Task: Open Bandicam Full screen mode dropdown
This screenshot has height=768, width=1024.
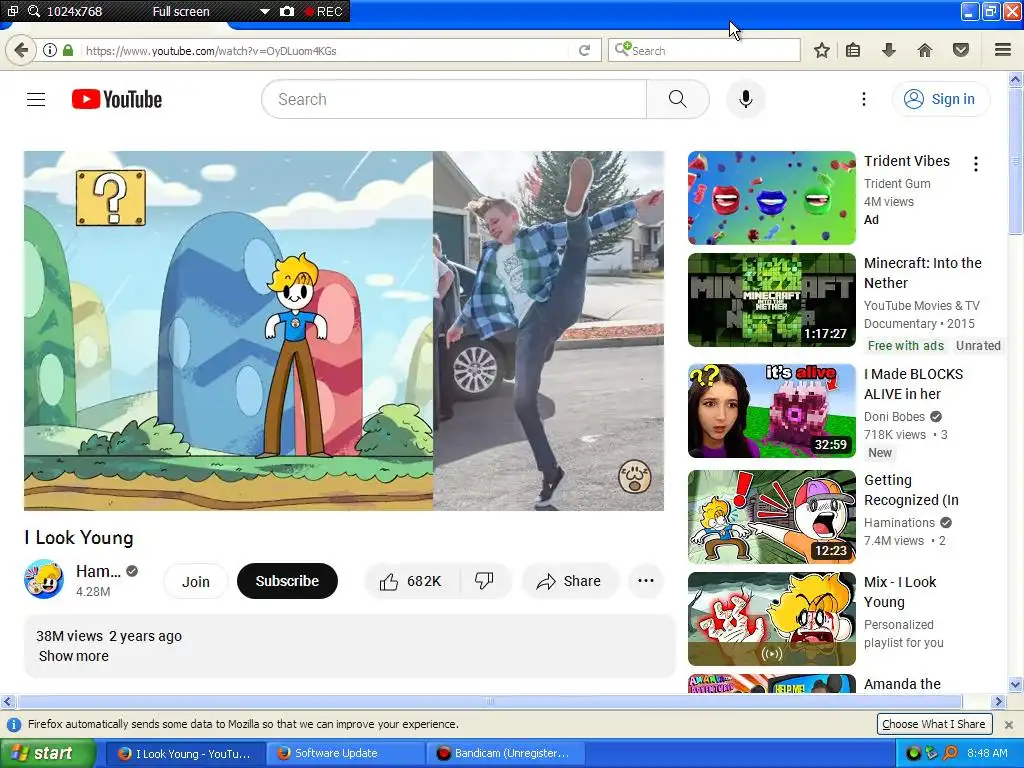Action: pyautogui.click(x=264, y=11)
